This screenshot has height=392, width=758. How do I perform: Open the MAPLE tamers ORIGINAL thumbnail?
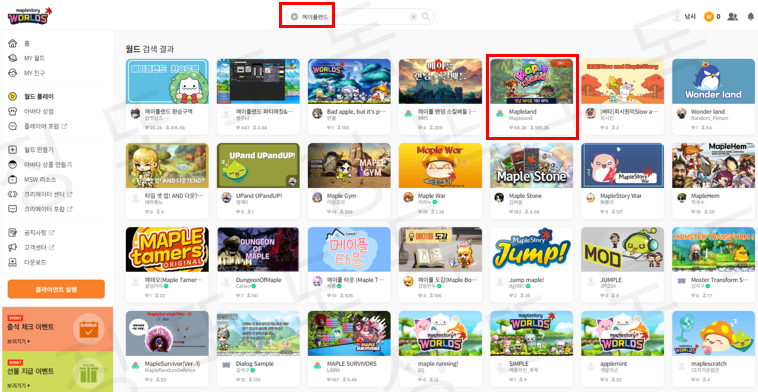[x=167, y=249]
